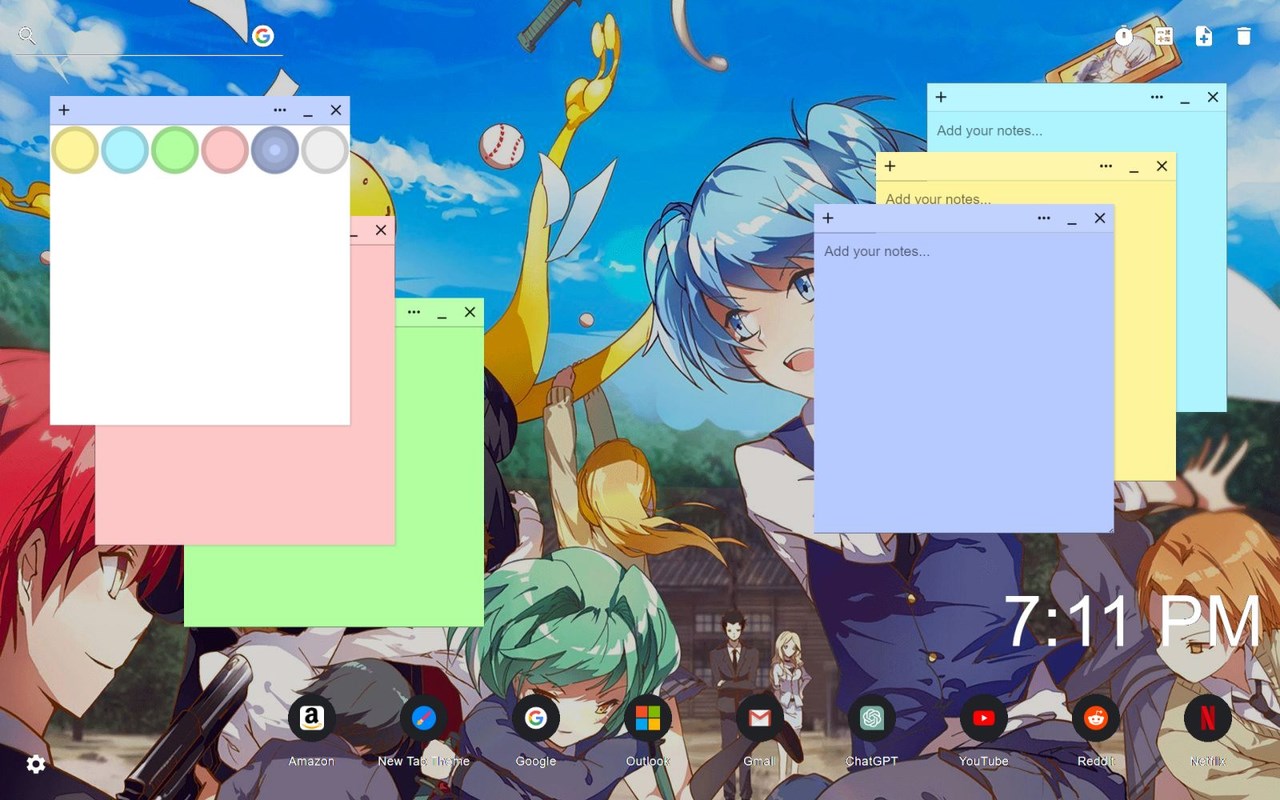Viewport: 1280px width, 800px height.
Task: Close the cyan note
Action: tap(1213, 97)
